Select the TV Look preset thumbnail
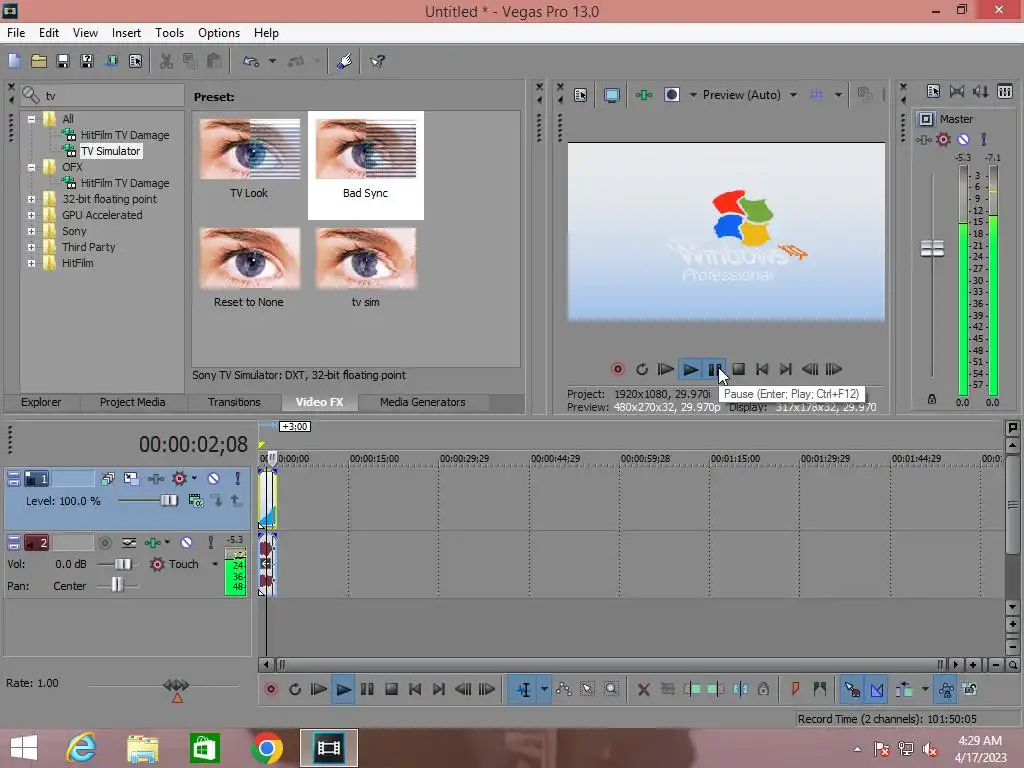 click(249, 150)
